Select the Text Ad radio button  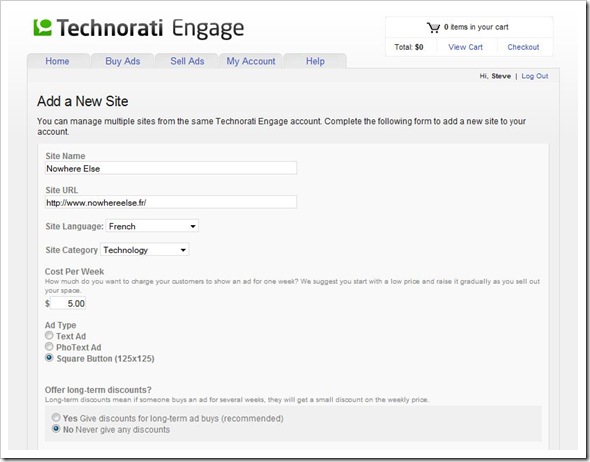click(x=49, y=335)
